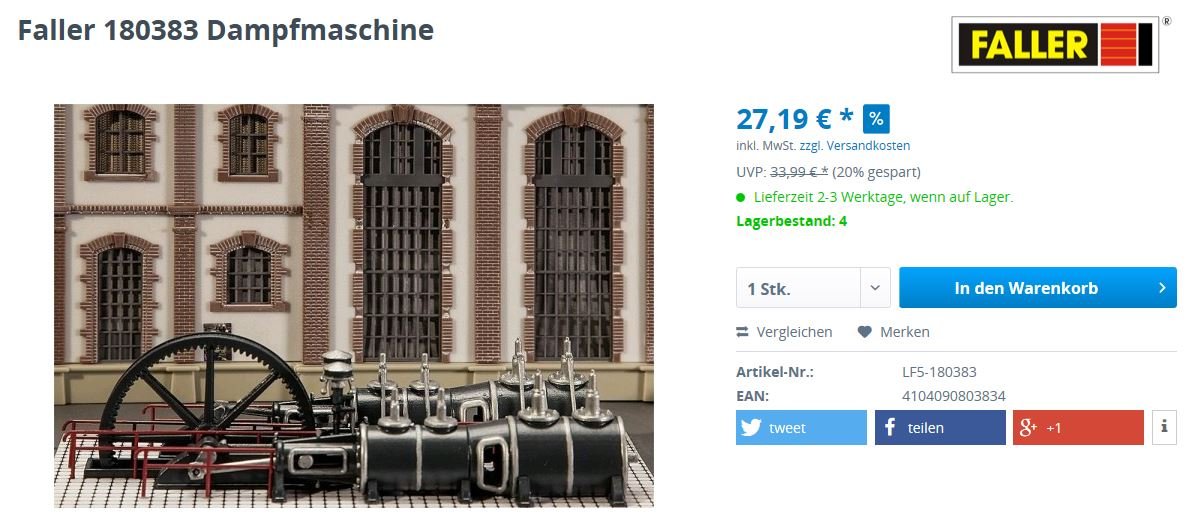This screenshot has height=518, width=1187.
Task: Click the +1 Google button
Action: tap(1078, 428)
